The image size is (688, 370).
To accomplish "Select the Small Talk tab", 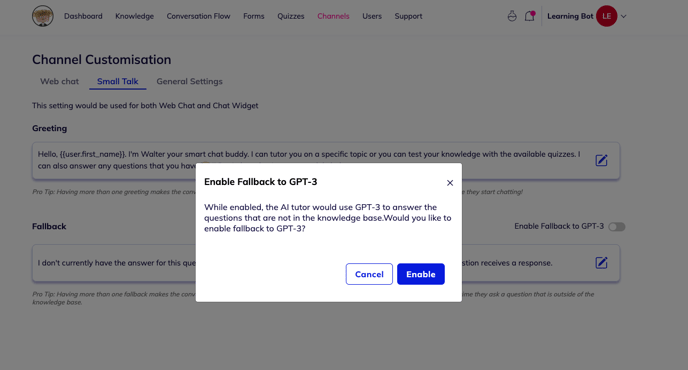I will (x=118, y=81).
